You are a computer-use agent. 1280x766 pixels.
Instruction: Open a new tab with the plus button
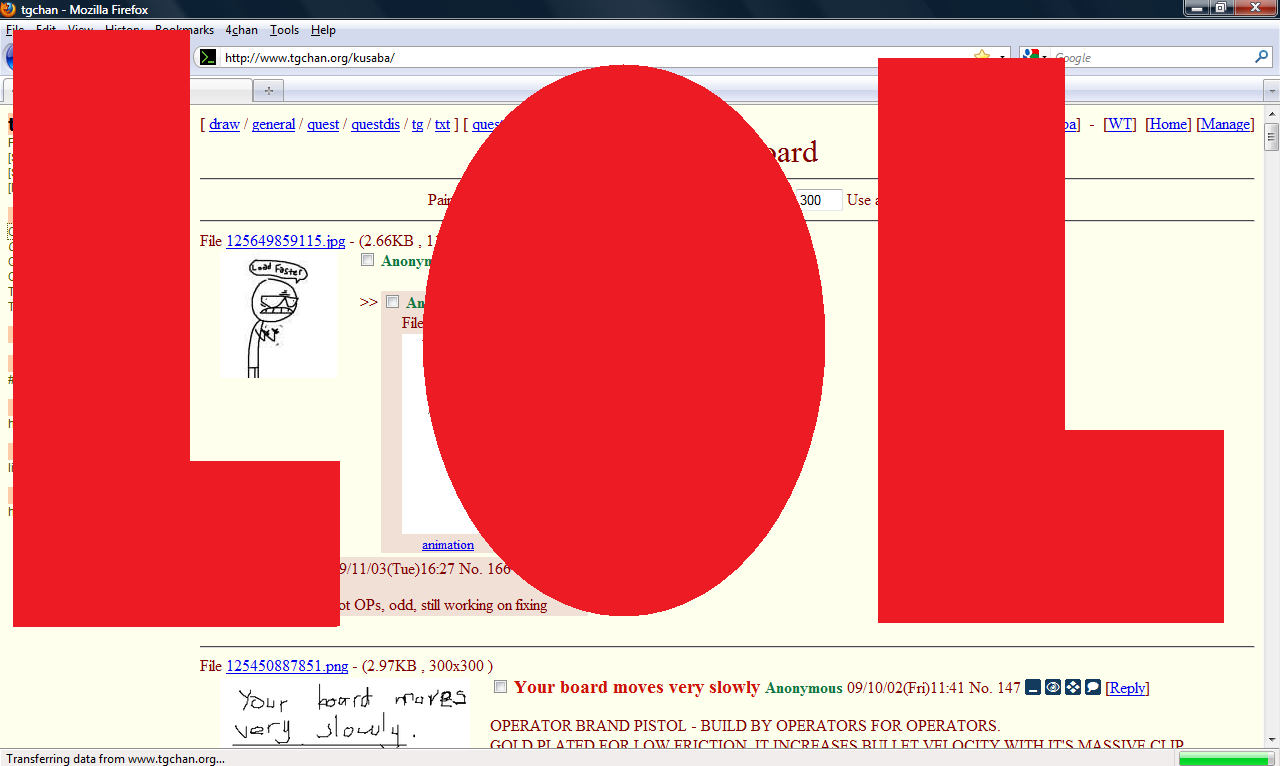(x=268, y=90)
